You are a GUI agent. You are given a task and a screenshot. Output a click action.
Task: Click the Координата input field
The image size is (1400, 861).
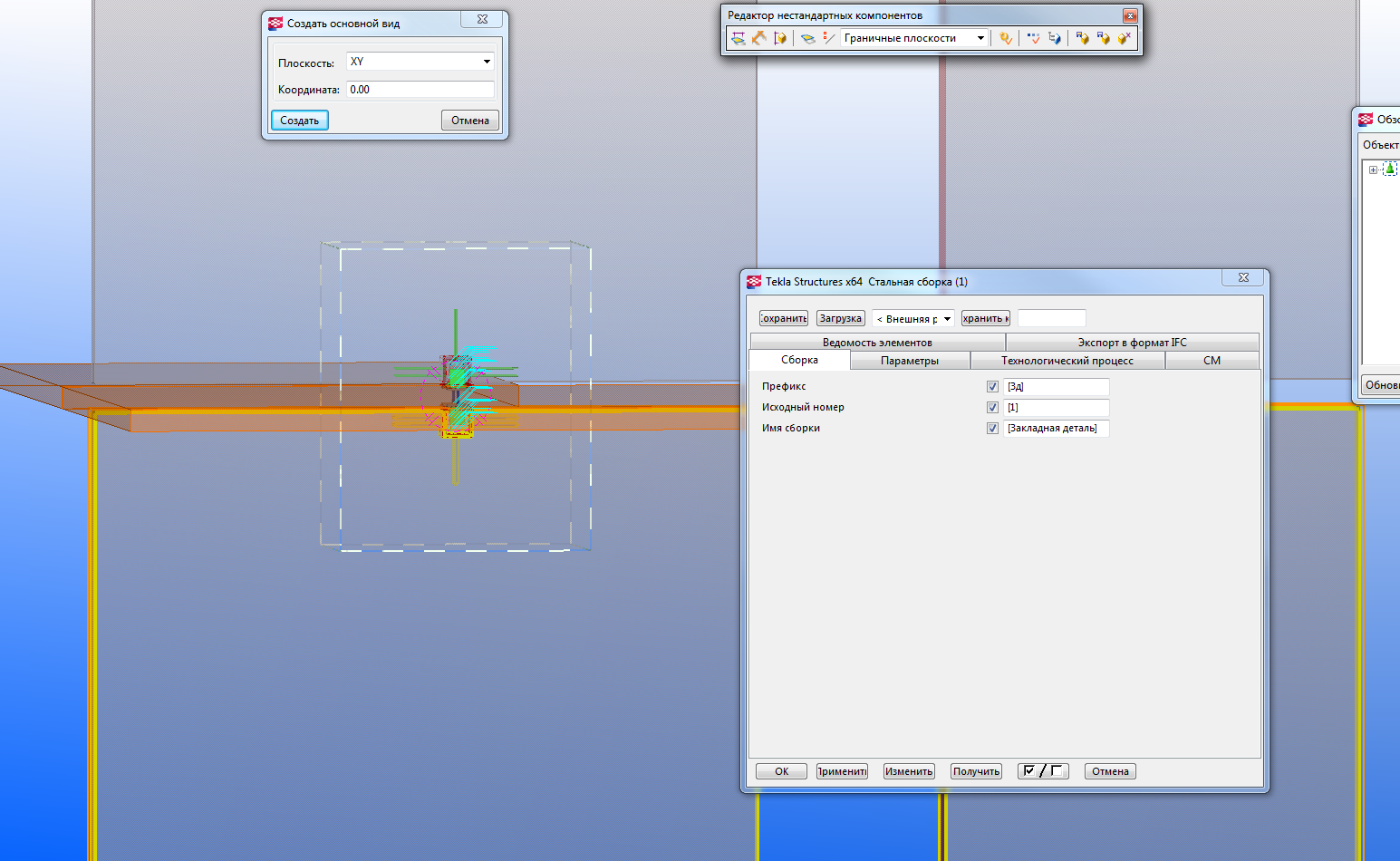(x=420, y=90)
